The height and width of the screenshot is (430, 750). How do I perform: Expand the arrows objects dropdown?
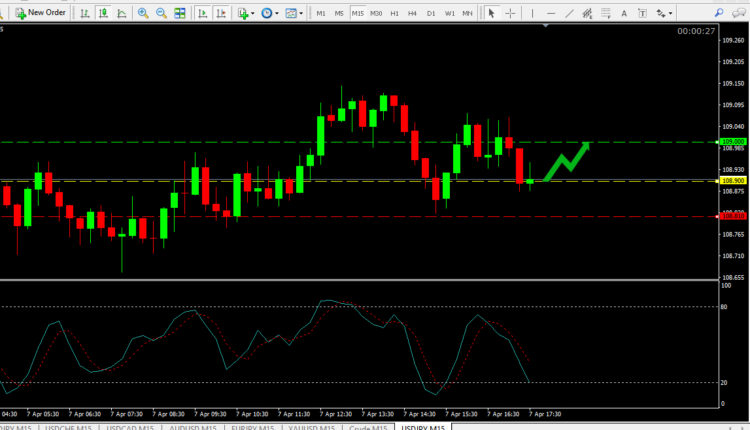point(670,13)
